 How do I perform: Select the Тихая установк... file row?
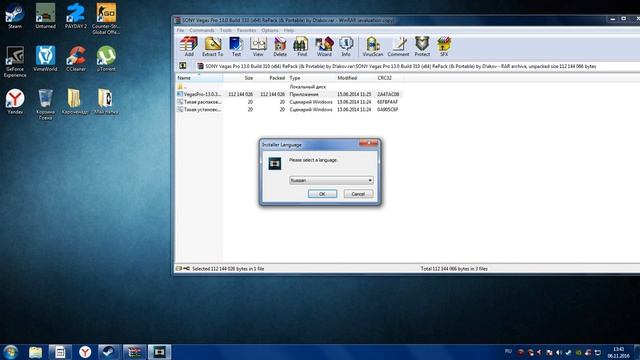288,110
